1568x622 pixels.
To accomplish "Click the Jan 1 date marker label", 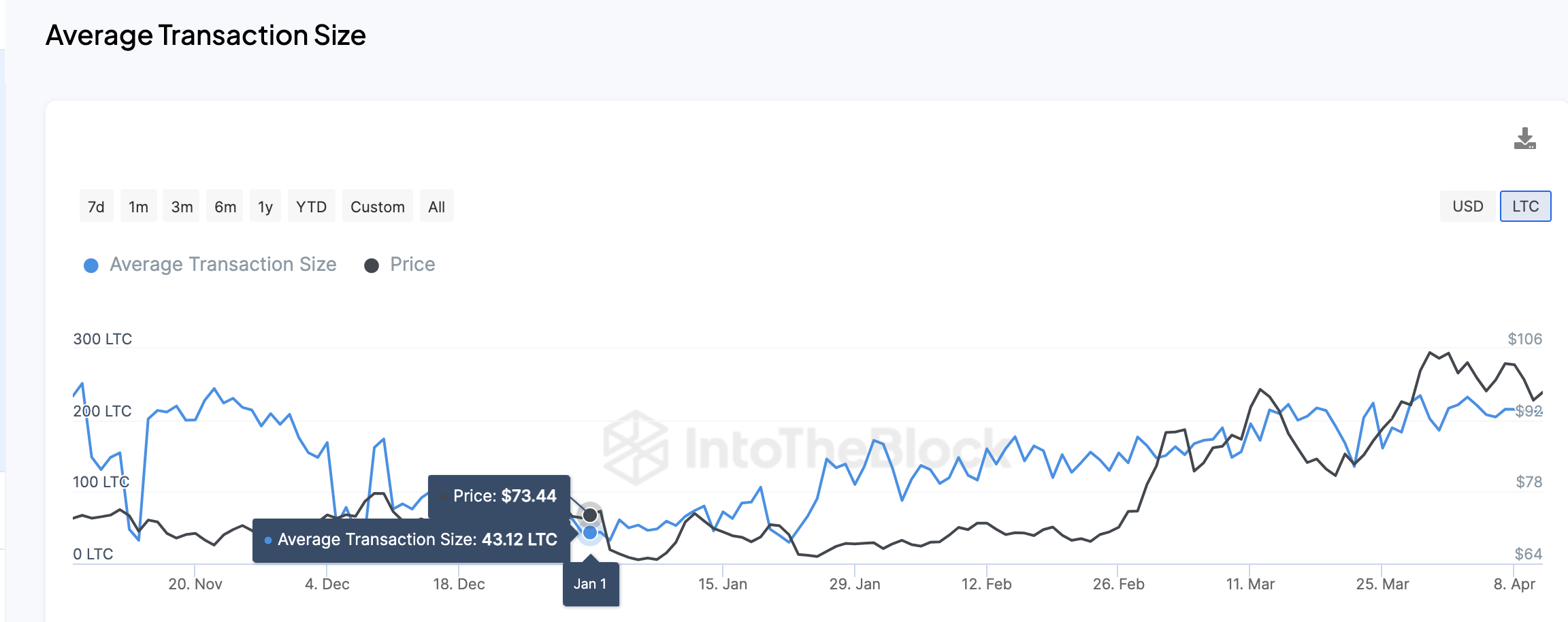I will 590,583.
